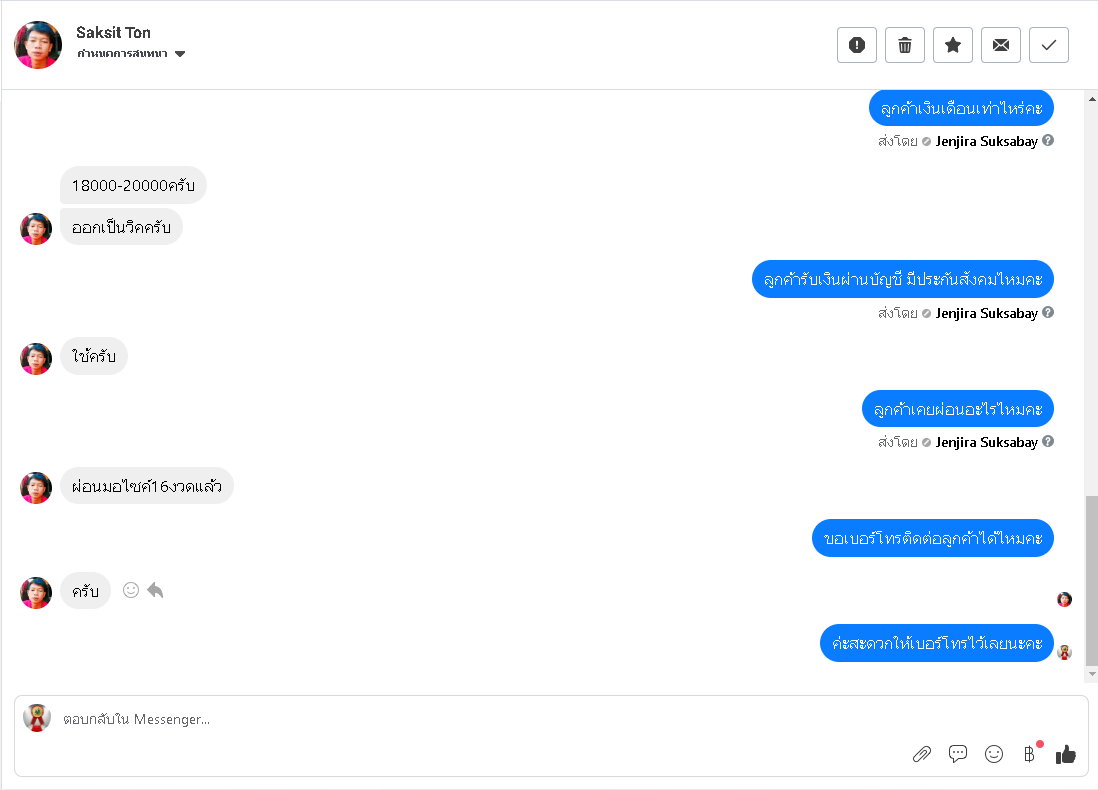Screen dimensions: 1098x790
Task: Open the emoji picker in reply box
Action: pos(994,754)
